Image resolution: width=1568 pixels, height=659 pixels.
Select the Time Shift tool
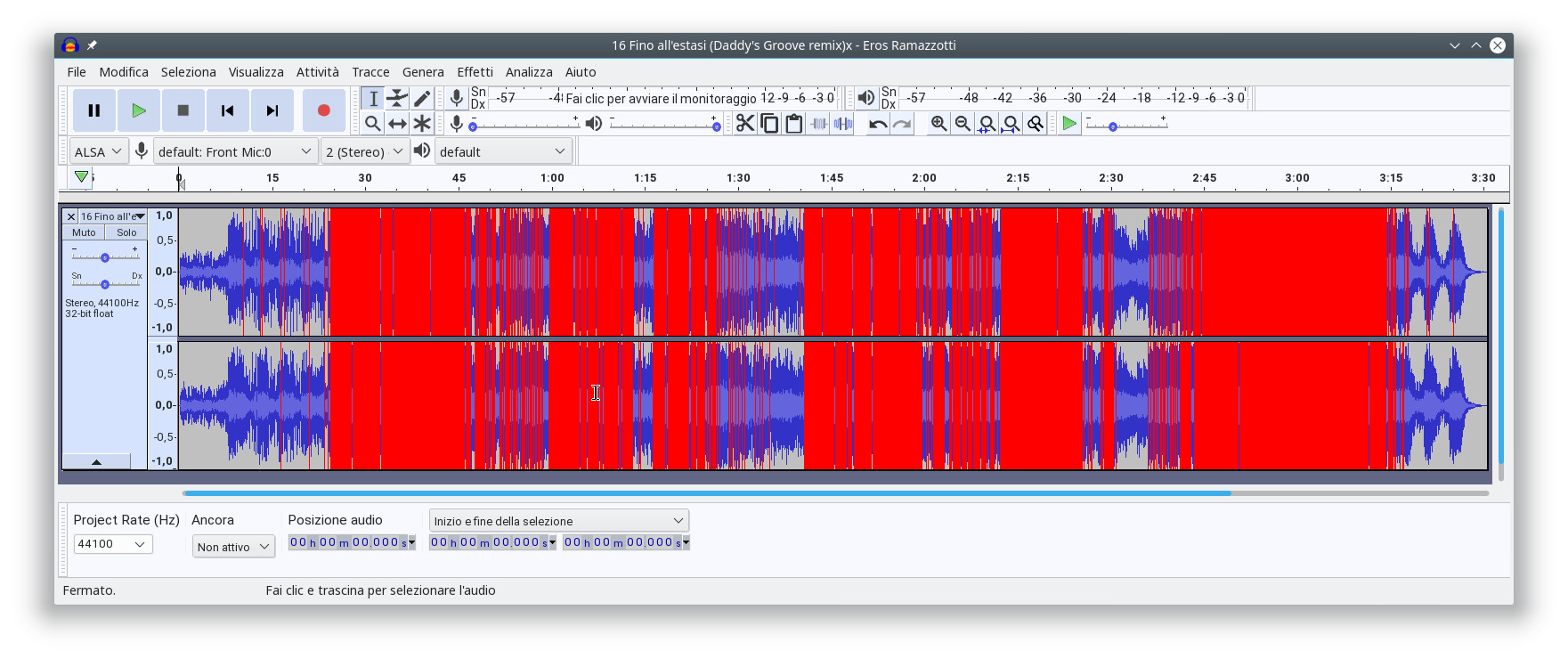pos(397,123)
